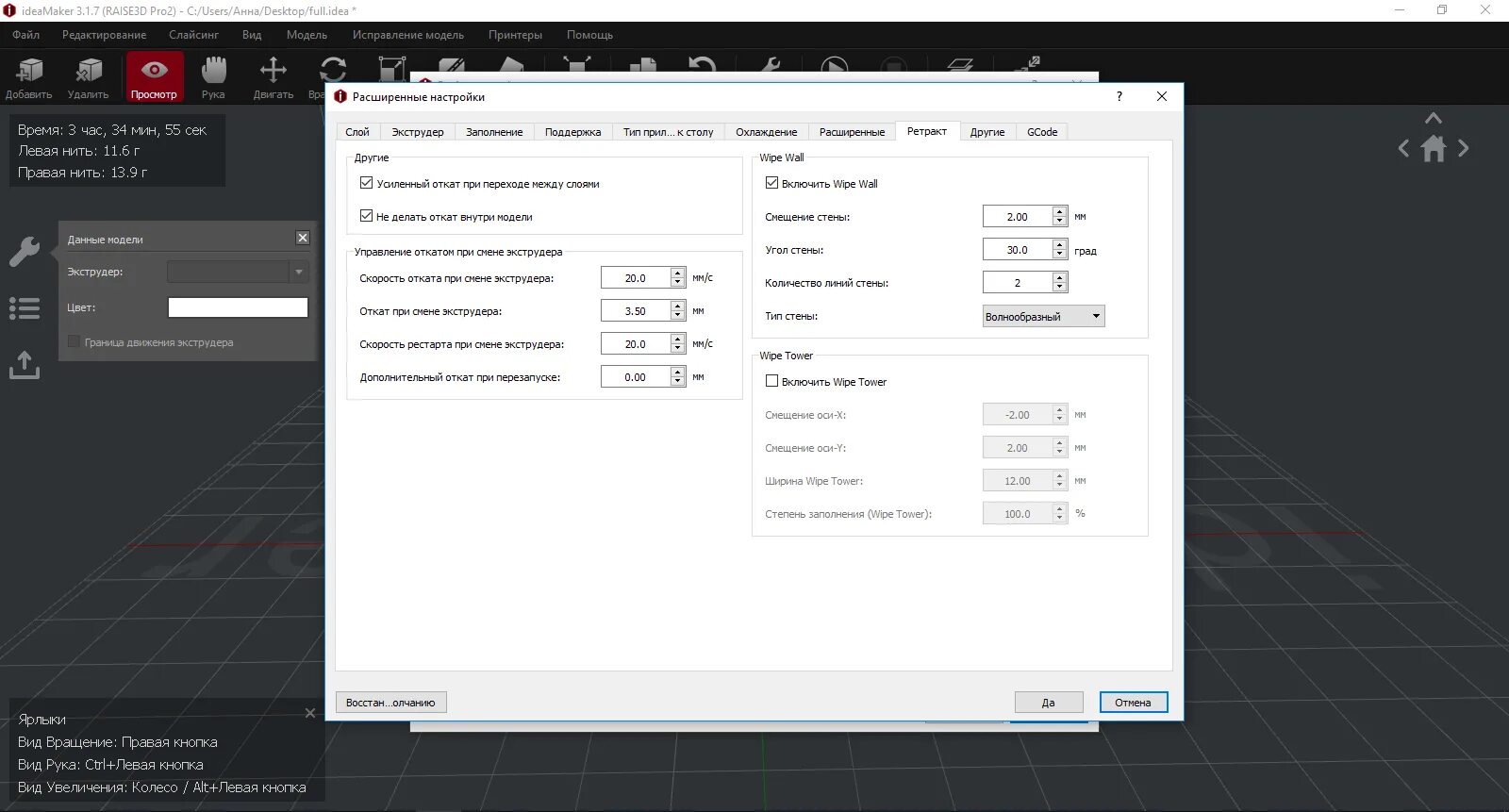
Task: Open the Модель menu
Action: [x=307, y=35]
